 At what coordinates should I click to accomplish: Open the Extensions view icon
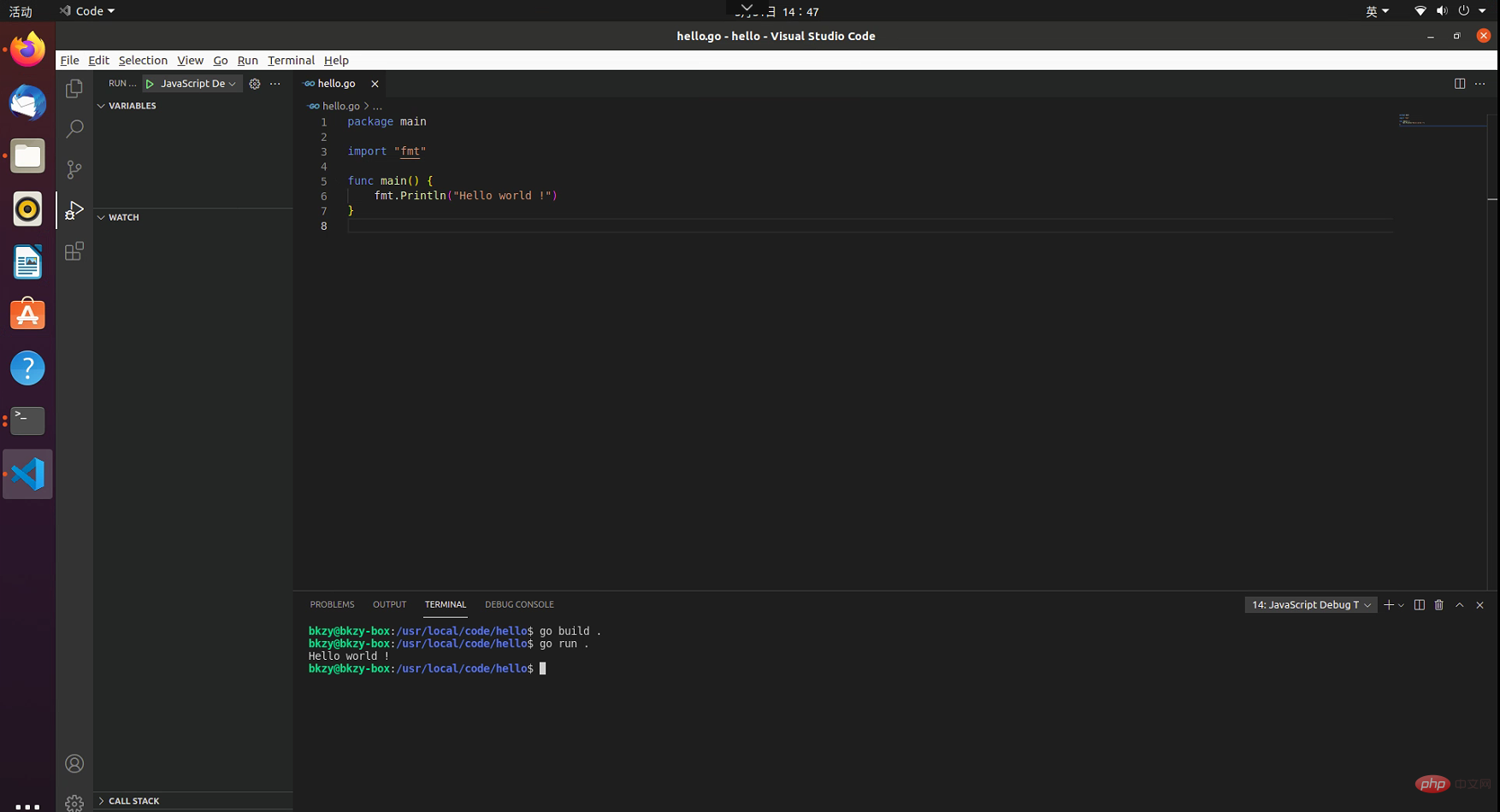(74, 251)
